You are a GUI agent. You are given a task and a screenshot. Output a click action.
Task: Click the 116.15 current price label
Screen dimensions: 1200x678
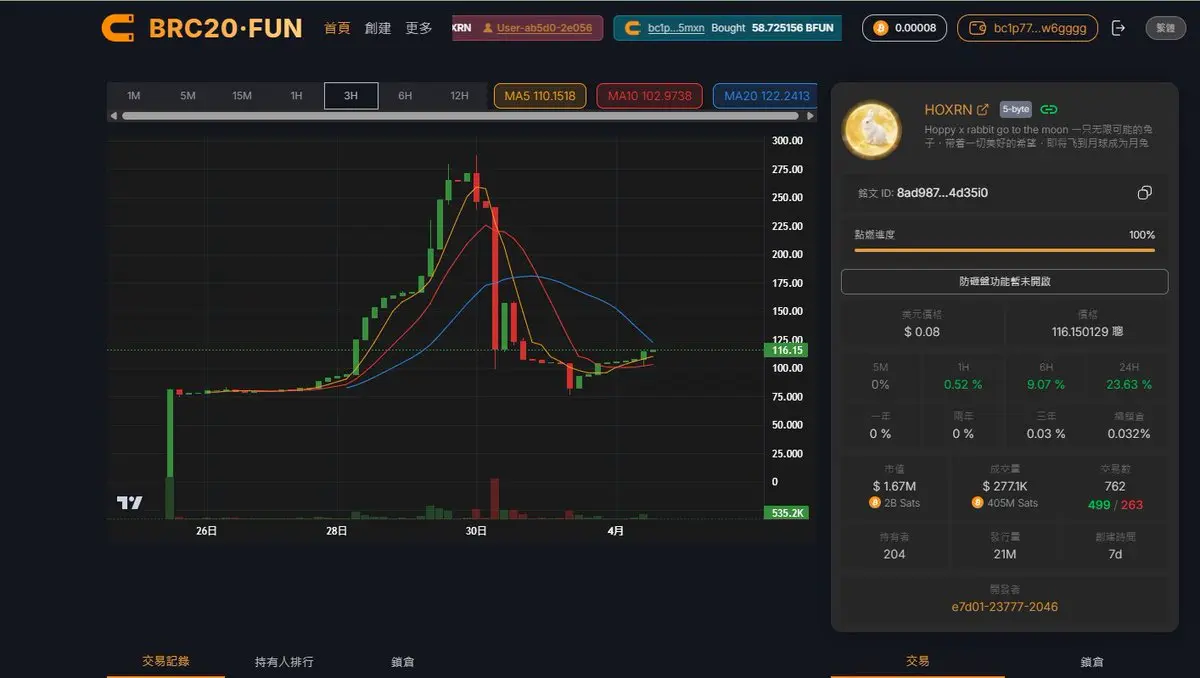click(x=784, y=351)
